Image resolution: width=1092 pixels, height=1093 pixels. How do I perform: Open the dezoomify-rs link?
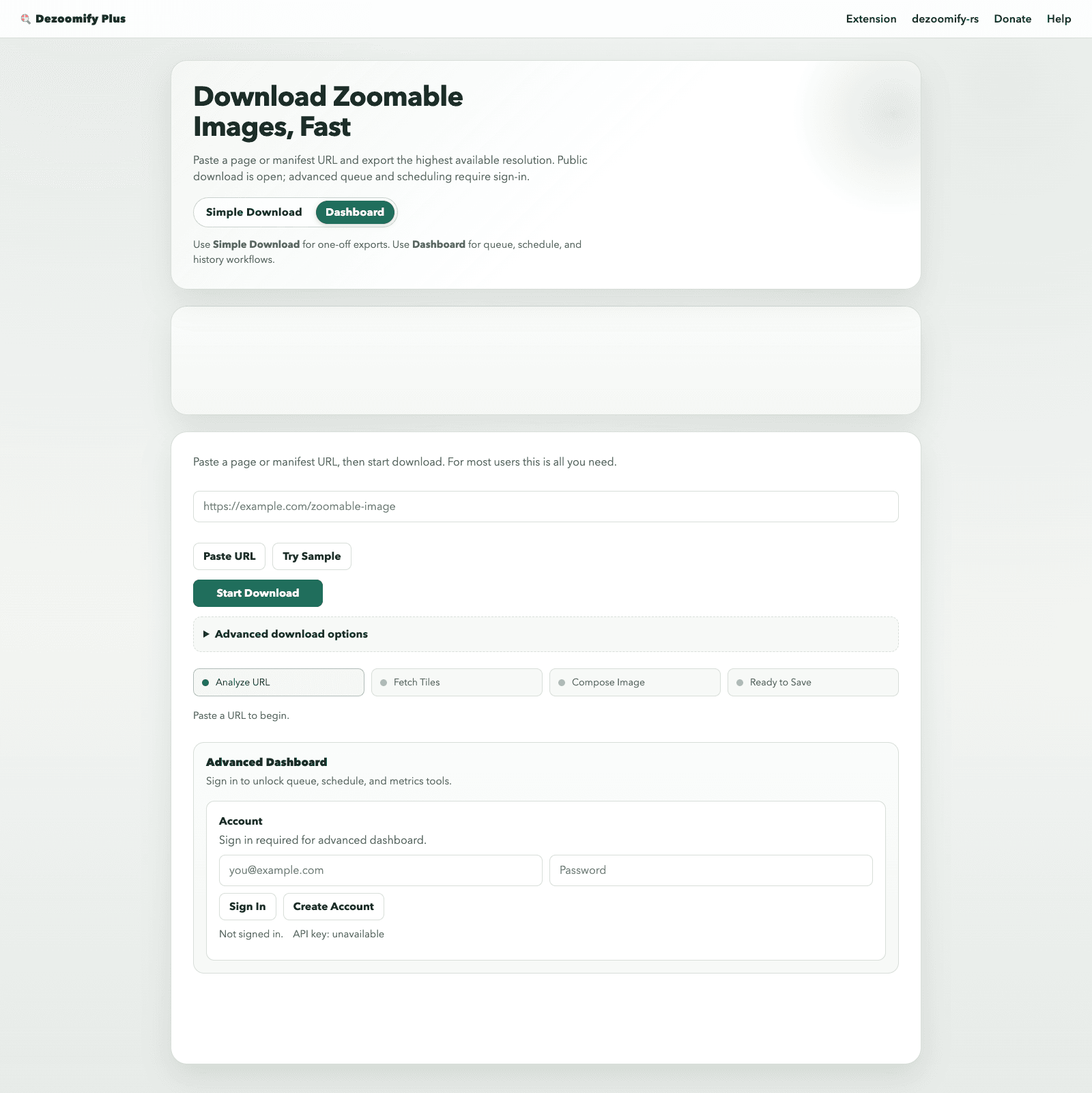point(945,19)
